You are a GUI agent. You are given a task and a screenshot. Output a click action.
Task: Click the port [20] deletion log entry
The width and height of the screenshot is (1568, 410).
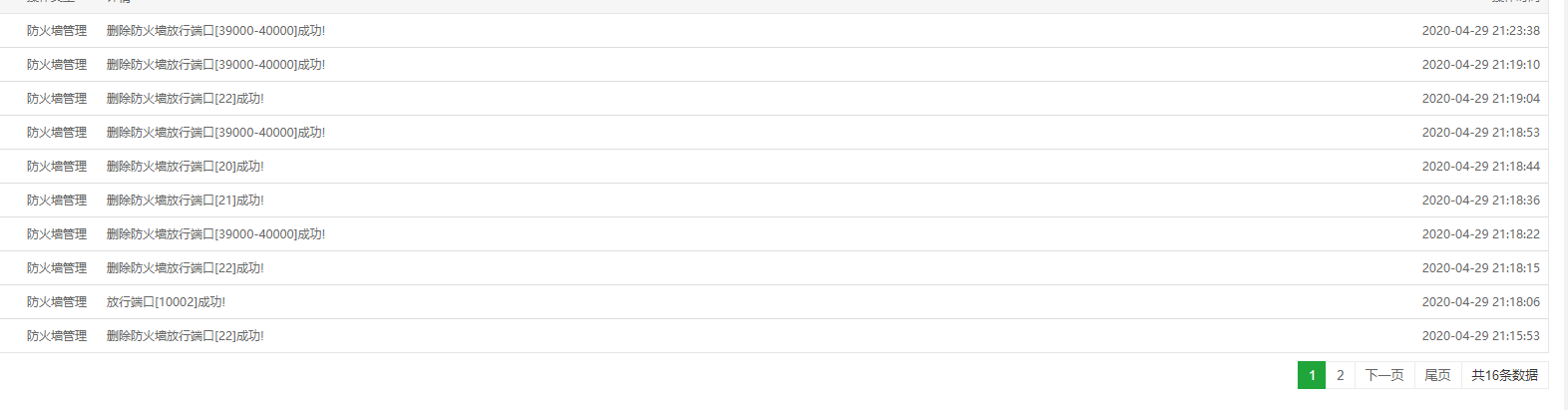[x=186, y=167]
